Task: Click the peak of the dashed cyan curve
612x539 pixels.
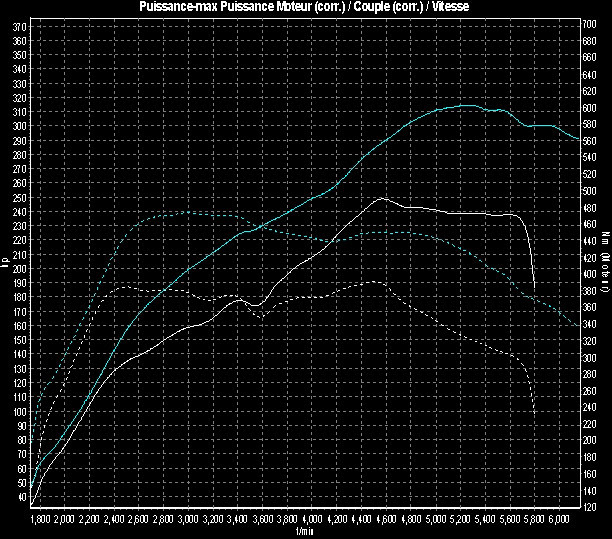Action: (x=188, y=212)
